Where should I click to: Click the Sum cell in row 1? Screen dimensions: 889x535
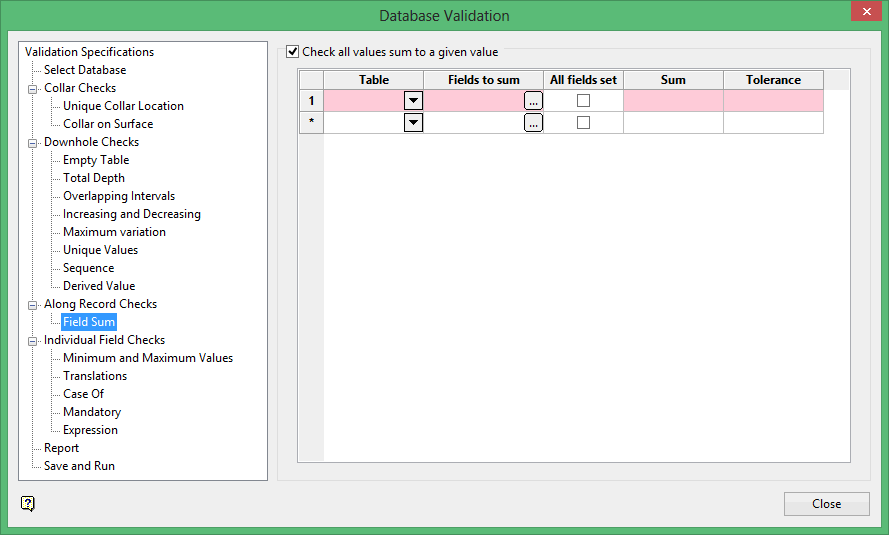[673, 100]
